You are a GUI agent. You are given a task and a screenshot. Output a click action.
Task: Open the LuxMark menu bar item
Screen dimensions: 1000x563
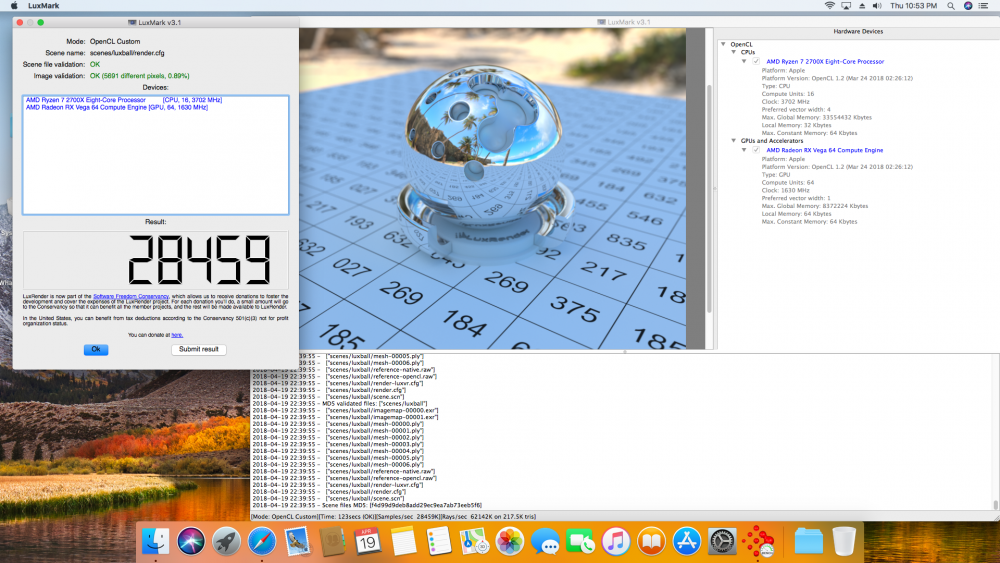click(x=43, y=6)
